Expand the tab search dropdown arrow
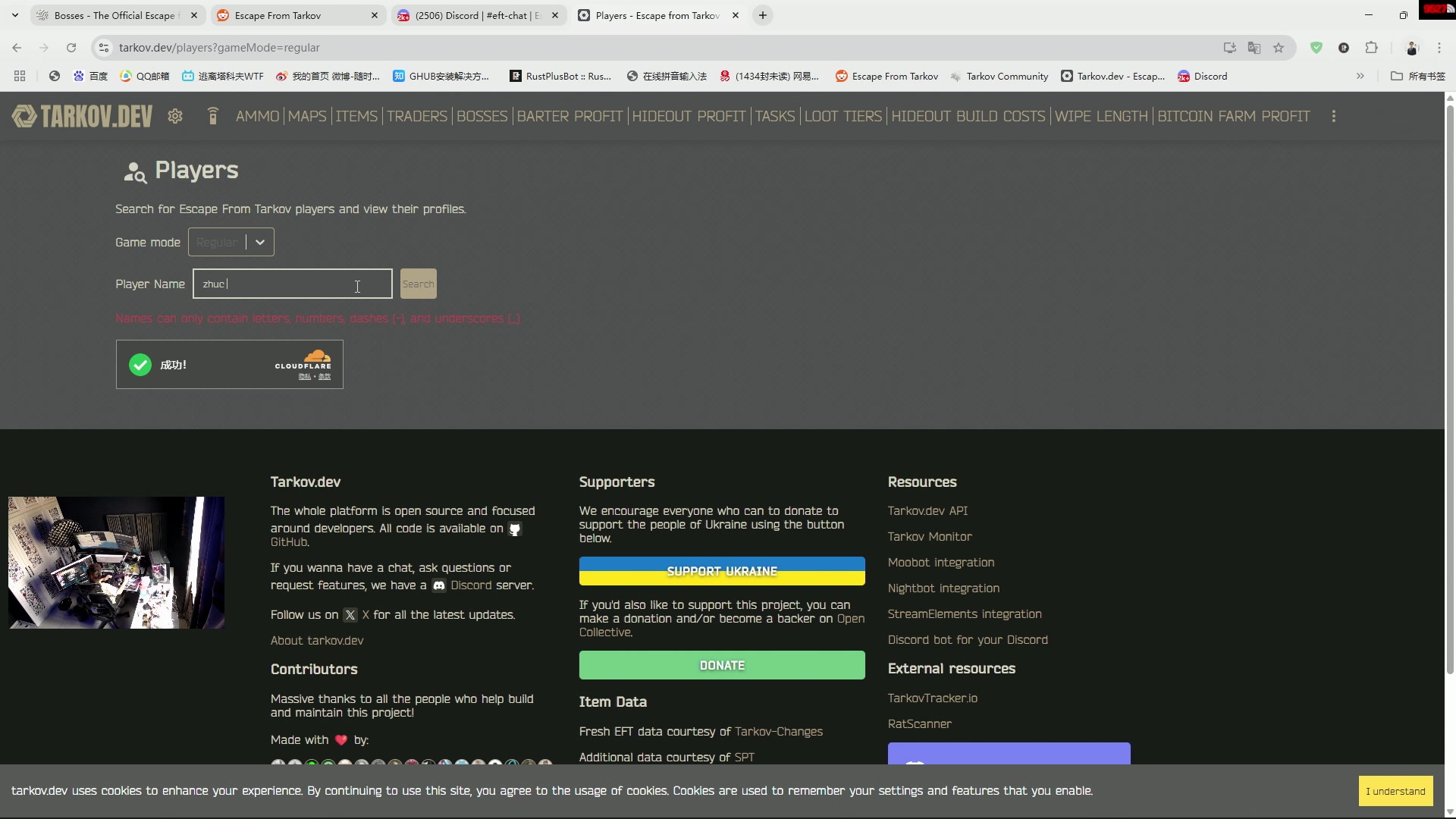The width and height of the screenshot is (1456, 819). pos(15,15)
